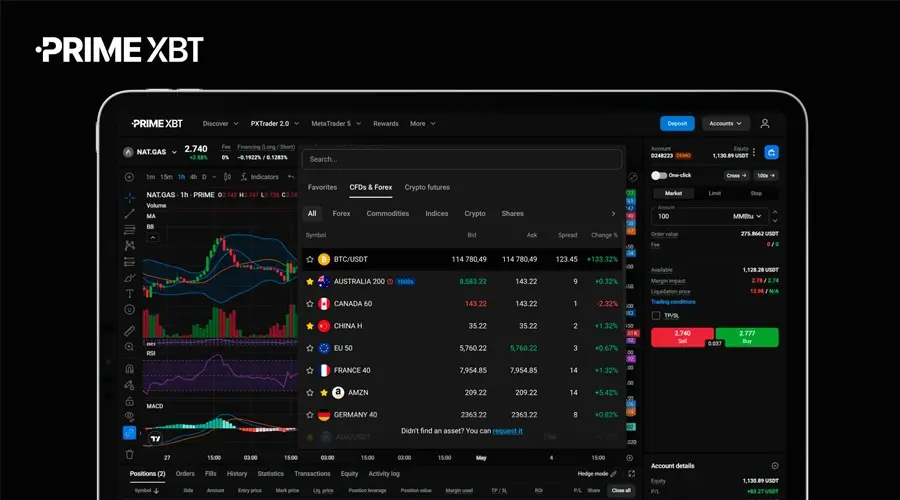Expand more timeframes chevron after D
900x500 pixels.
tap(214, 177)
